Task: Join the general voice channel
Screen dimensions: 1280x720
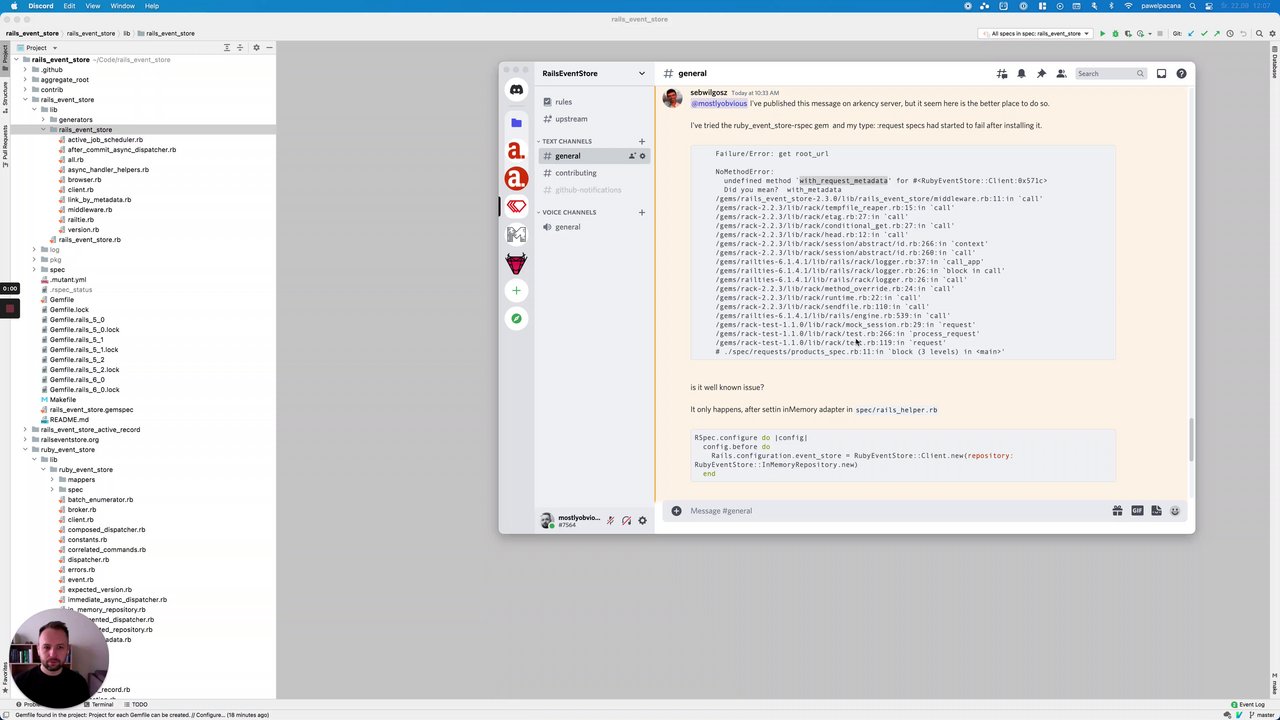Action: point(594,227)
